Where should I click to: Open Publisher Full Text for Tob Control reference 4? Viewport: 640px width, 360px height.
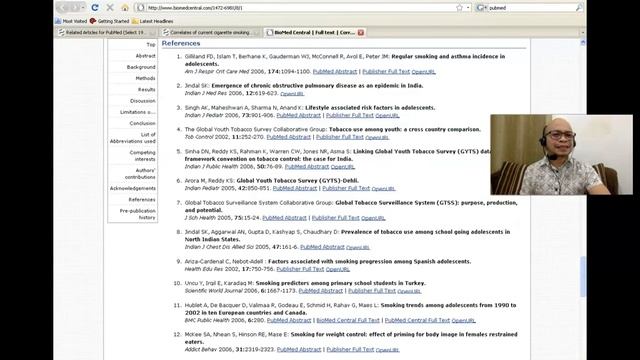point(340,137)
